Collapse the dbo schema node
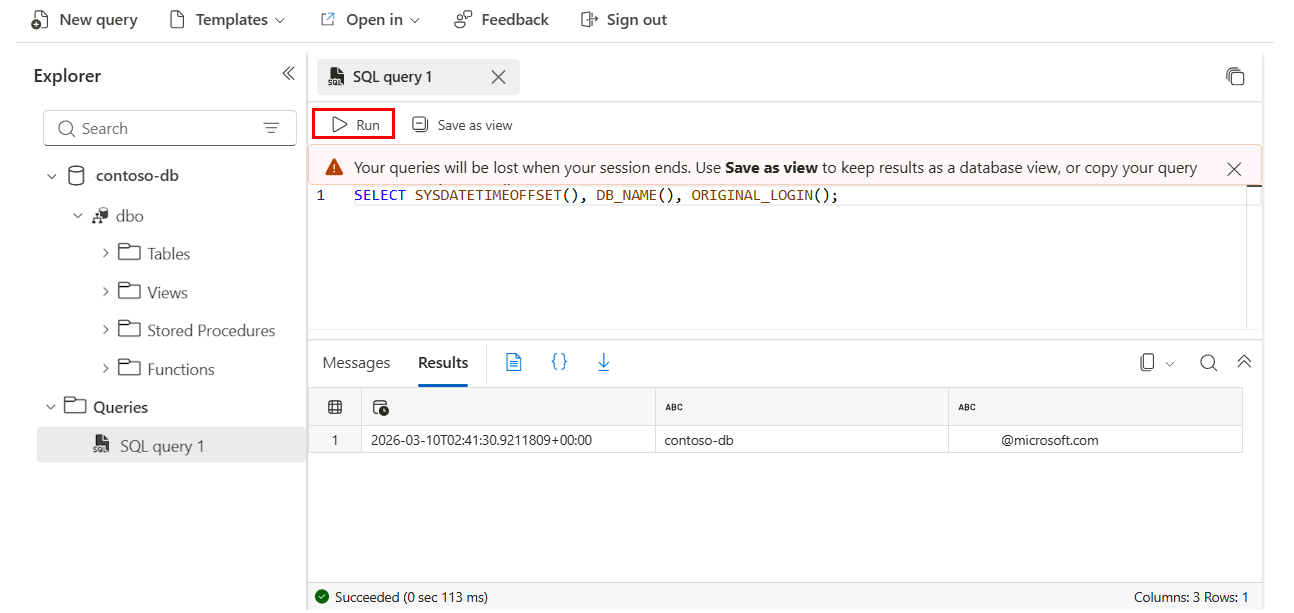Viewport: 1294px width, 613px height. pyautogui.click(x=77, y=216)
